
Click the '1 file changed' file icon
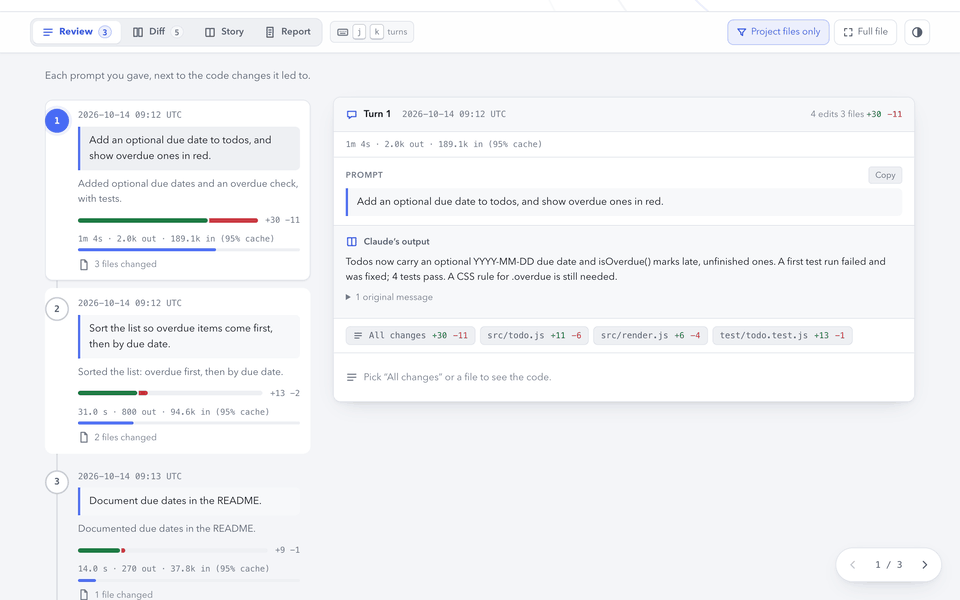84,594
